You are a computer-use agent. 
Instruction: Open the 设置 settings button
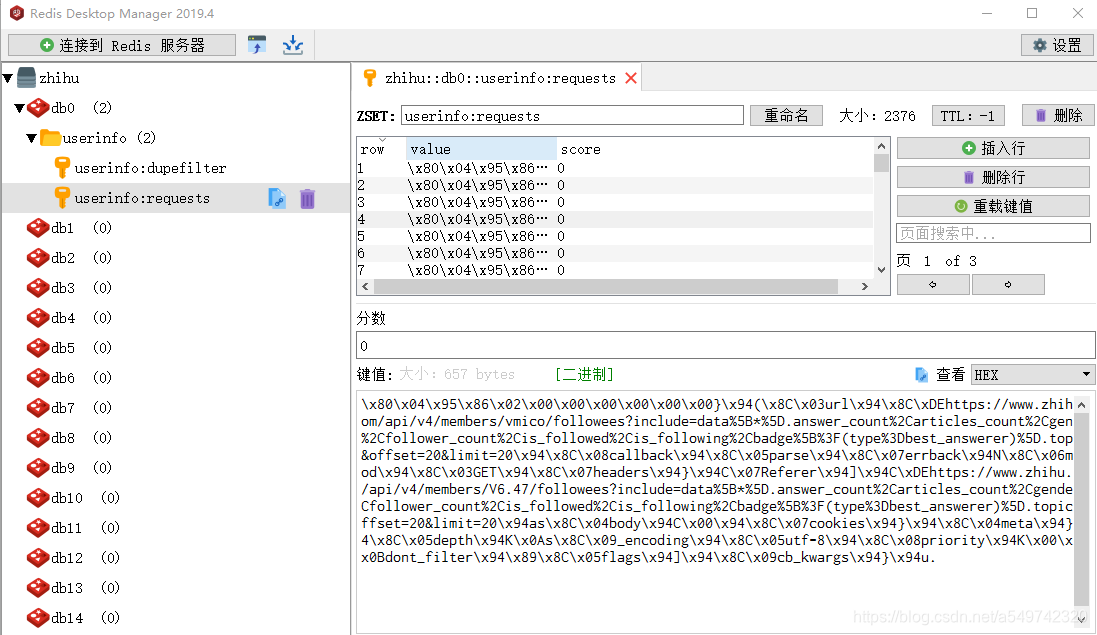tap(1057, 45)
